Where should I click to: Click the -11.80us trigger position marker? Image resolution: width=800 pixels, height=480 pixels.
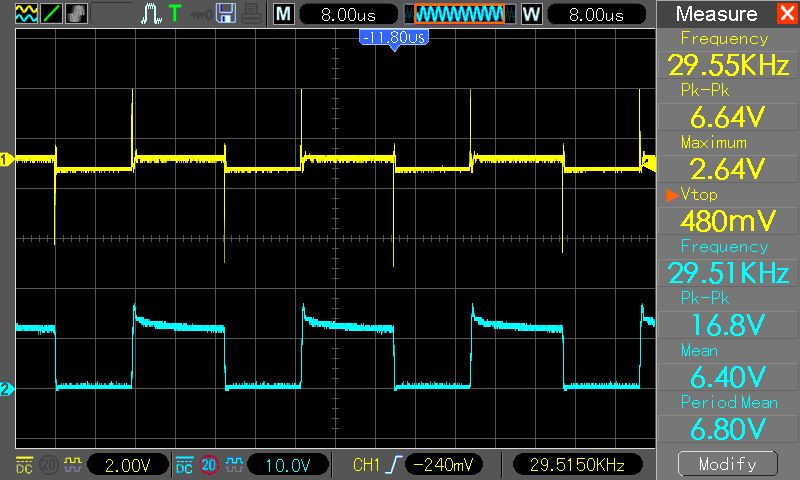tap(393, 38)
